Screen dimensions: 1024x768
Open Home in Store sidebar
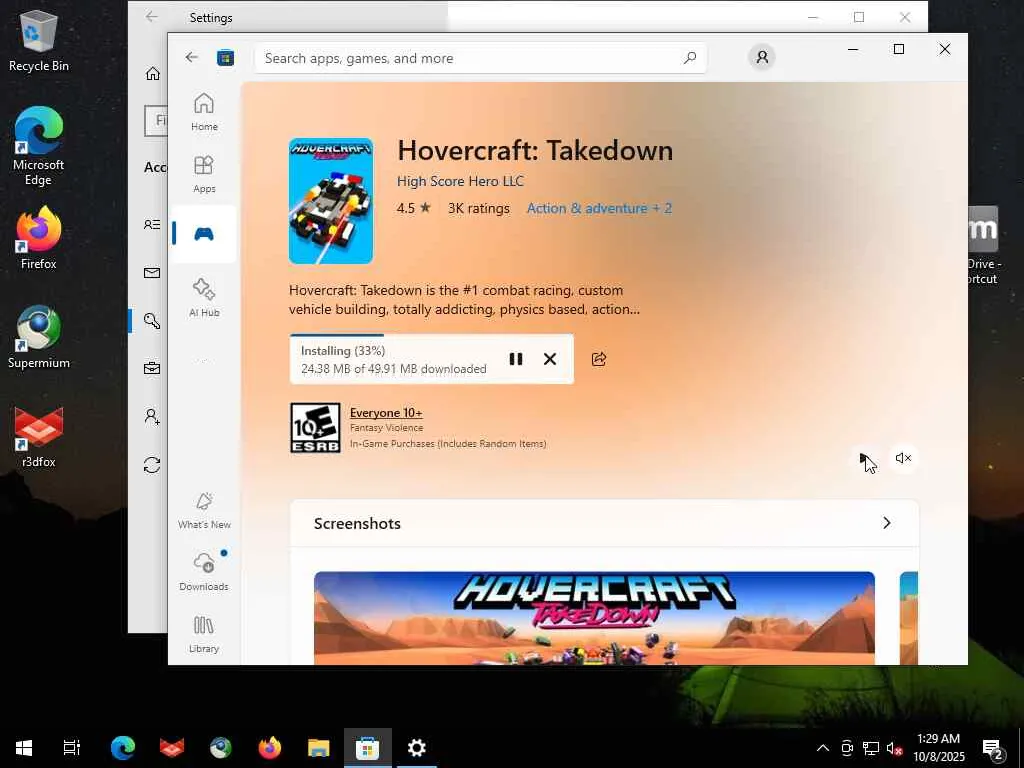point(204,112)
